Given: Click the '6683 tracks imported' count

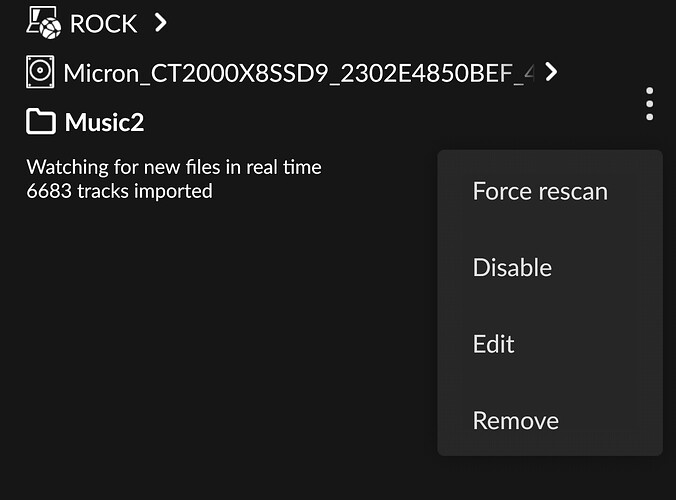Looking at the screenshot, I should (x=119, y=191).
